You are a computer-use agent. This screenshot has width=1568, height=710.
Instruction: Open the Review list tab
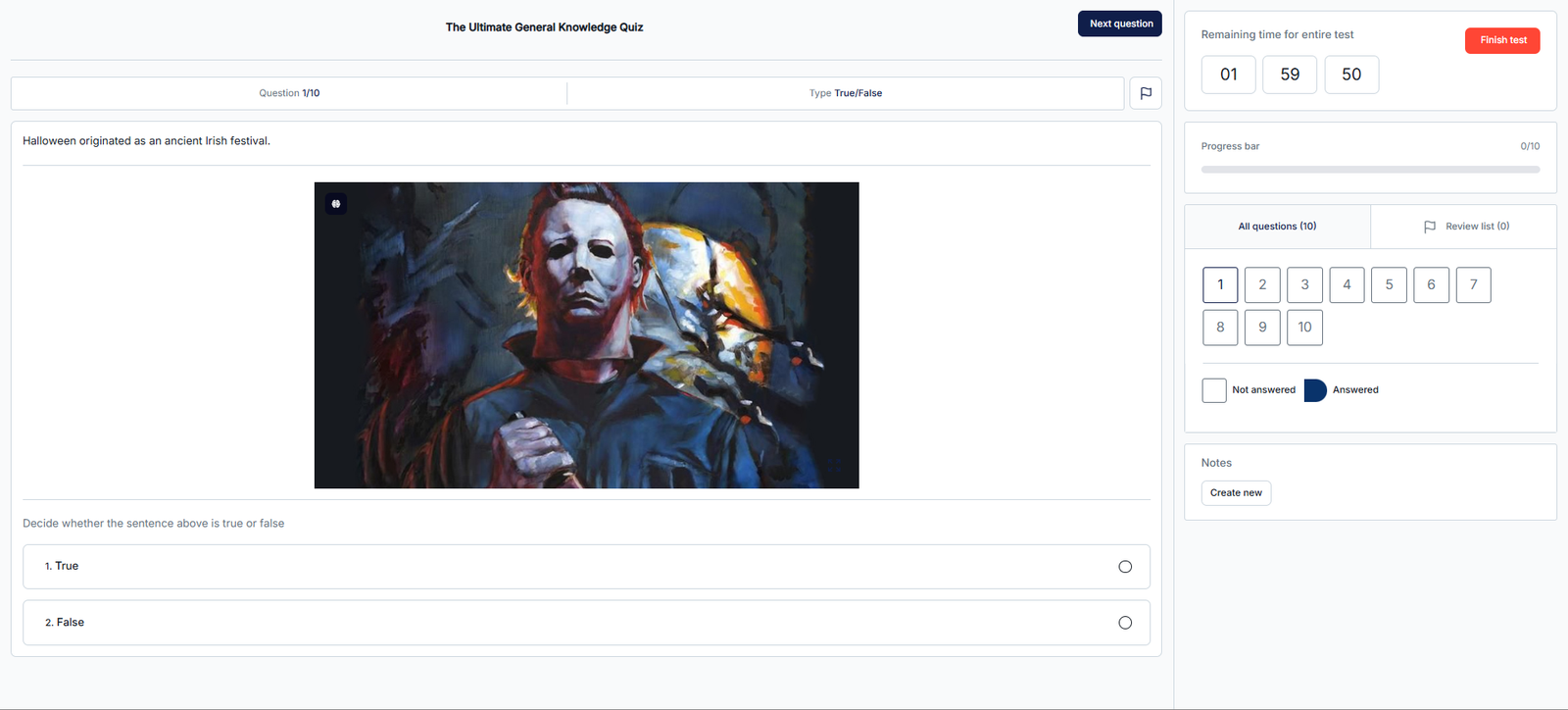(x=1466, y=227)
